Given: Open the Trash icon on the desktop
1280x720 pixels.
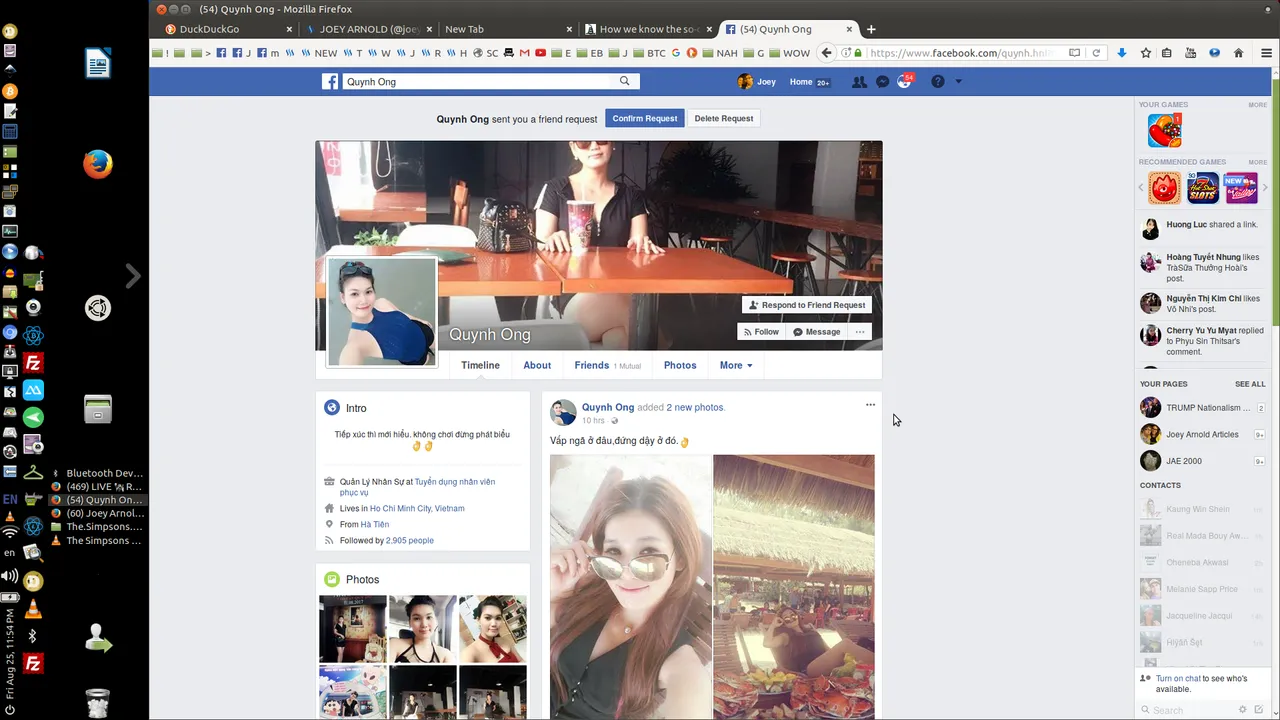Looking at the screenshot, I should coord(97,702).
